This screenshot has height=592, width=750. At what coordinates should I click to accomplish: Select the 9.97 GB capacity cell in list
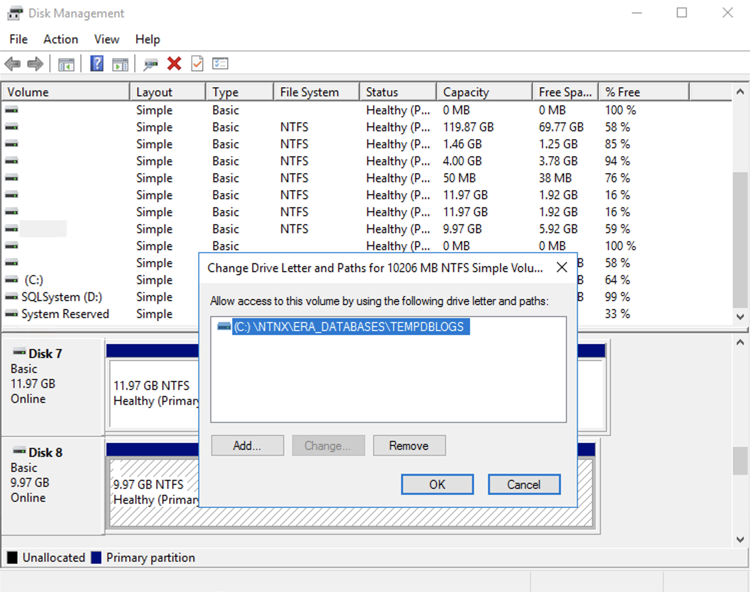462,229
